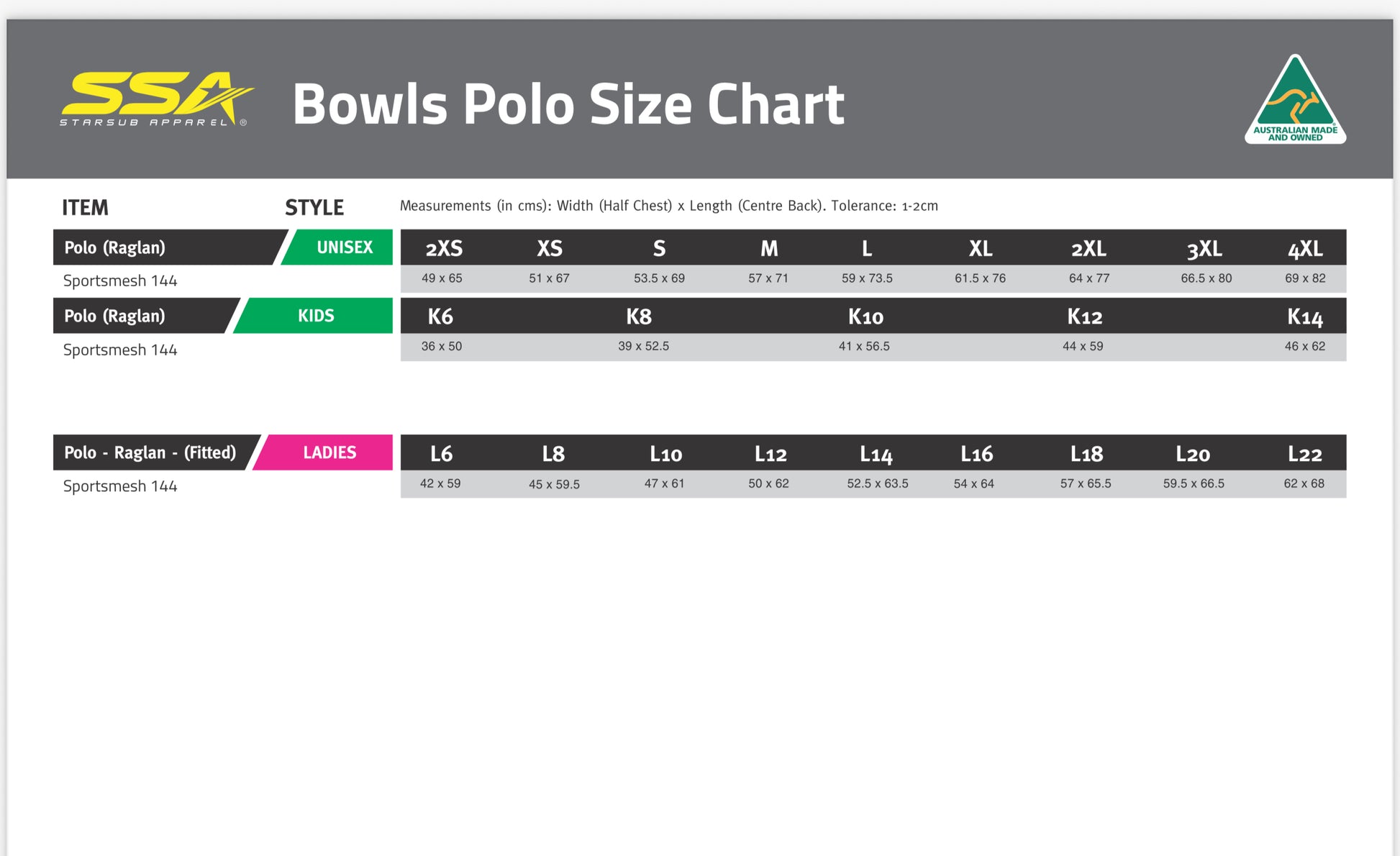The image size is (1400, 856).
Task: Click the L22 ladies size header
Action: pos(1305,454)
